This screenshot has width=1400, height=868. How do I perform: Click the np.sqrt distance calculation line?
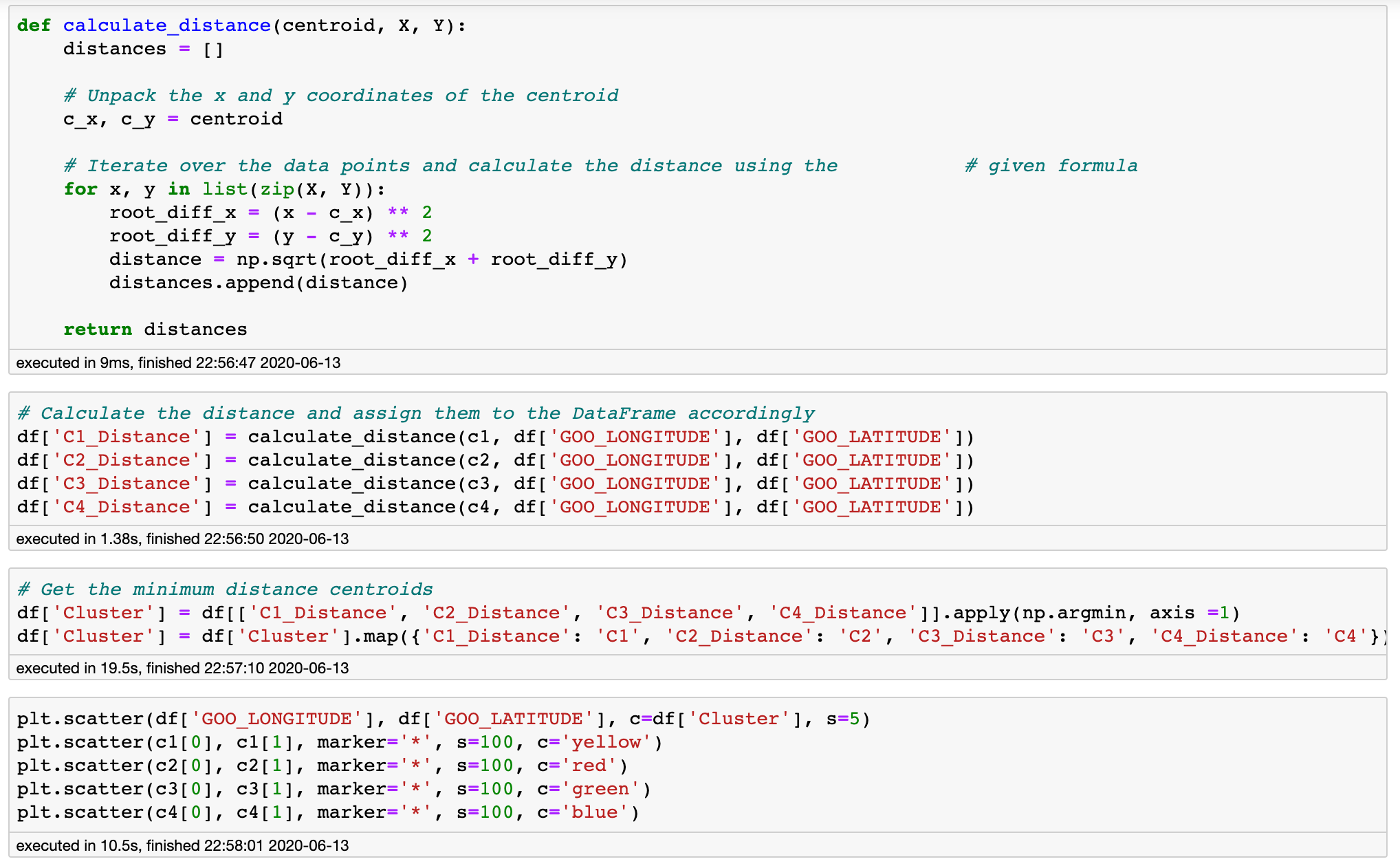pyautogui.click(x=368, y=259)
